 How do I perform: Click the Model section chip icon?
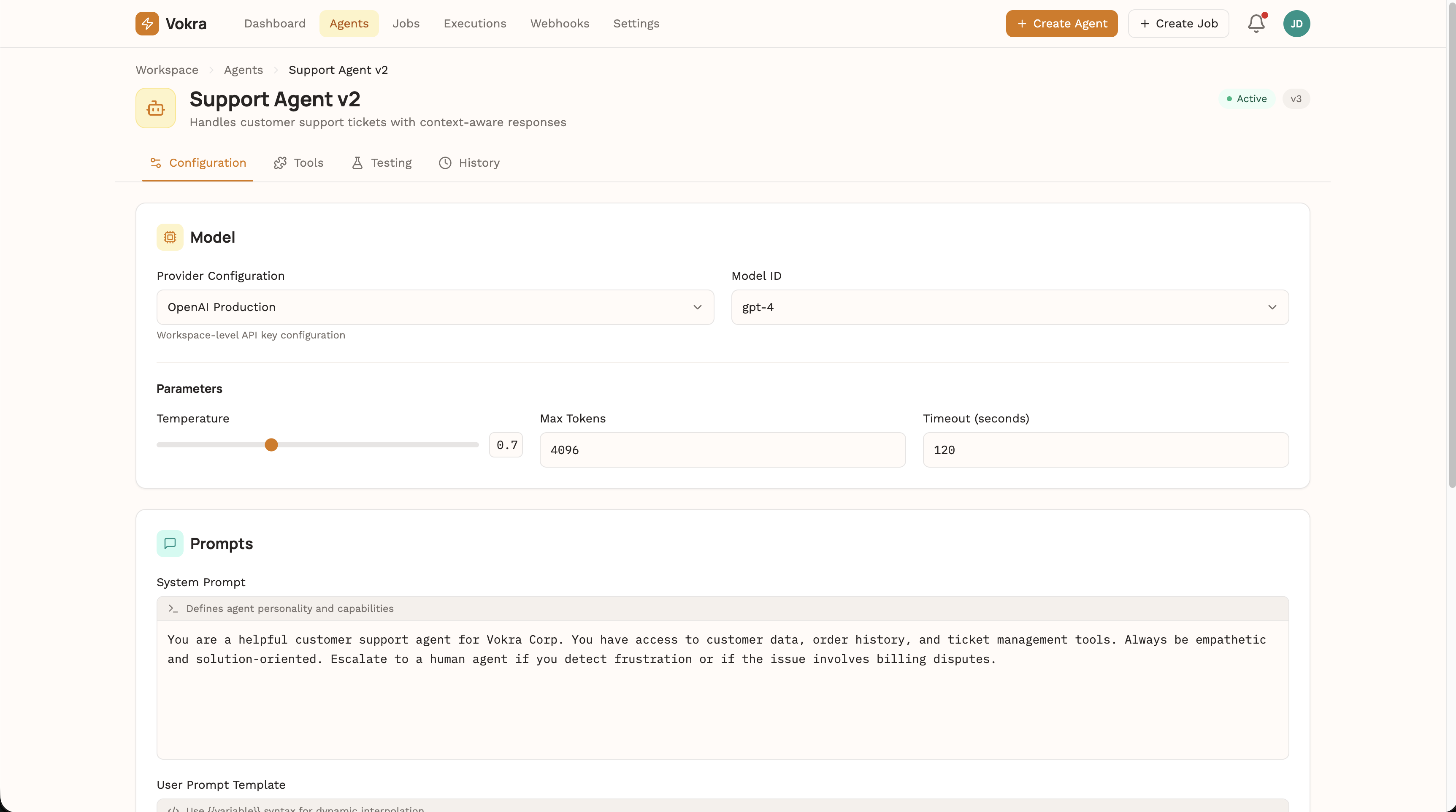pyautogui.click(x=170, y=237)
